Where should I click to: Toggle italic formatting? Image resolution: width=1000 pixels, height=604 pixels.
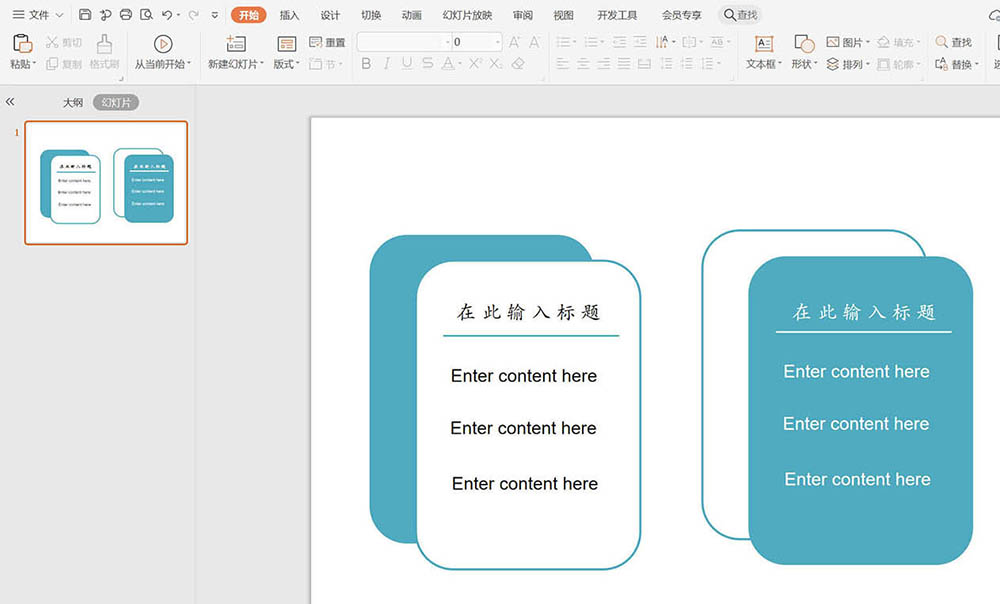[x=386, y=64]
